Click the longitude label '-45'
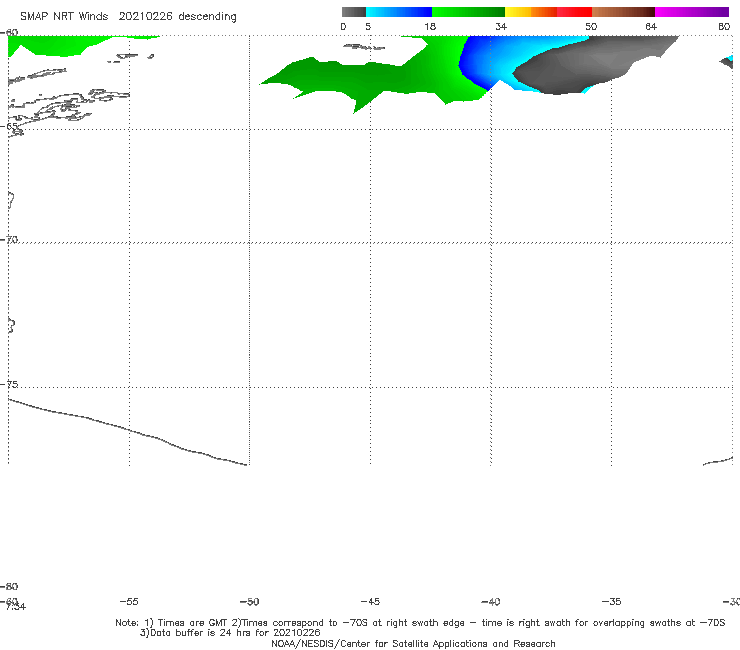This screenshot has width=740, height=650. tap(370, 601)
